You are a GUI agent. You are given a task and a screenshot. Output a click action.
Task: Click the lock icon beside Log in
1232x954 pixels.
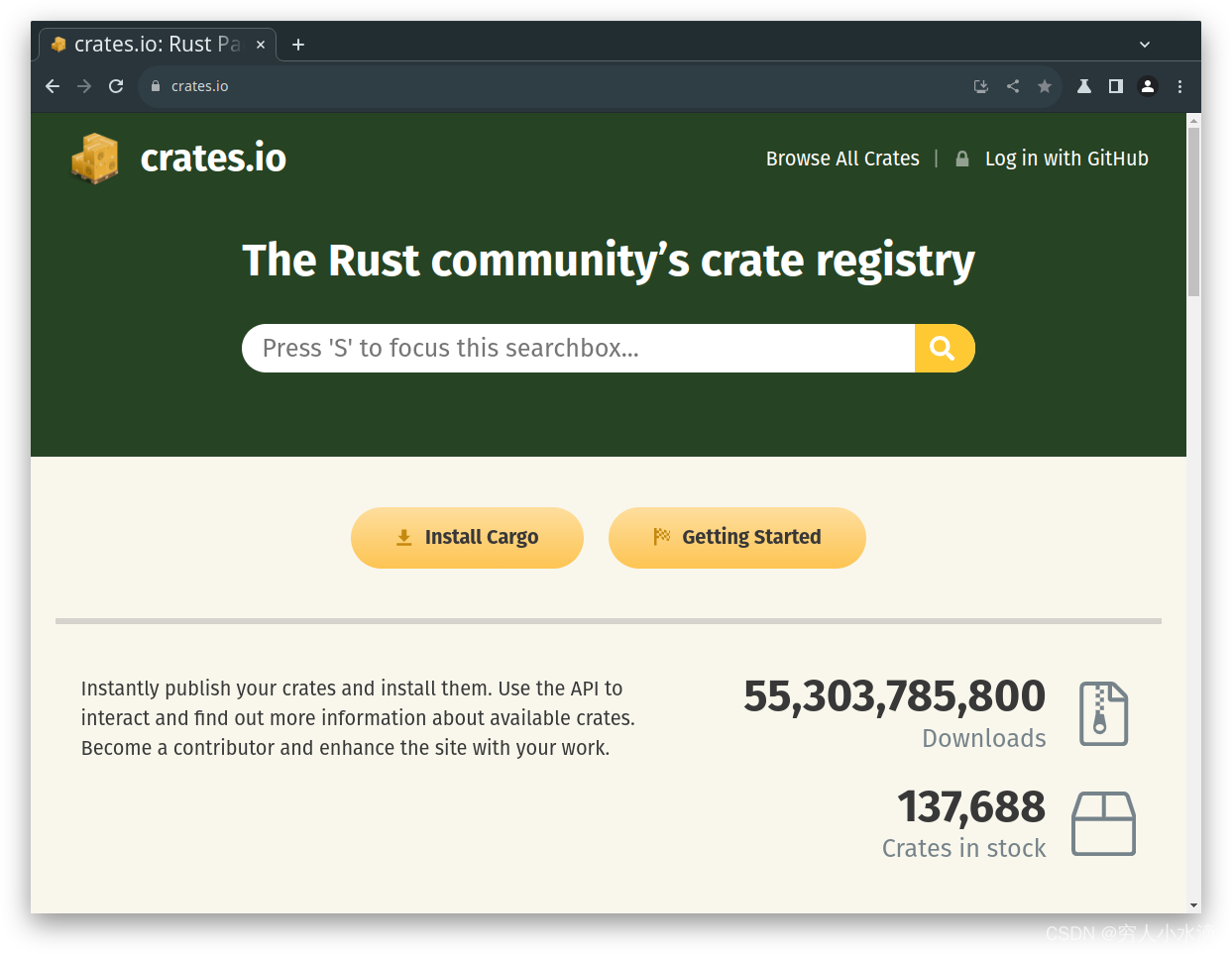click(x=962, y=159)
